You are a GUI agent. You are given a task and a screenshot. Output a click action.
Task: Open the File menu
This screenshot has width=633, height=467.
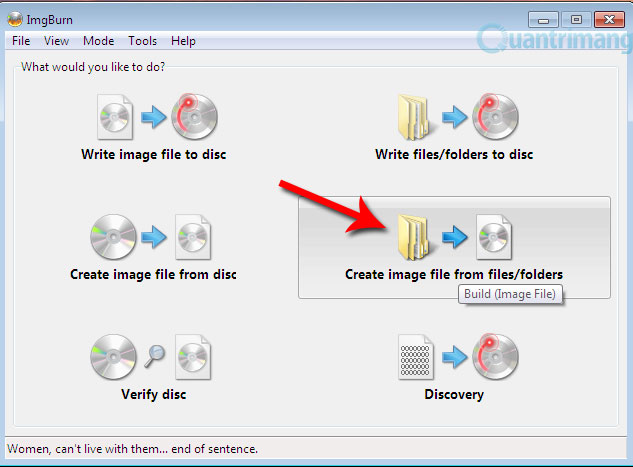pyautogui.click(x=21, y=41)
